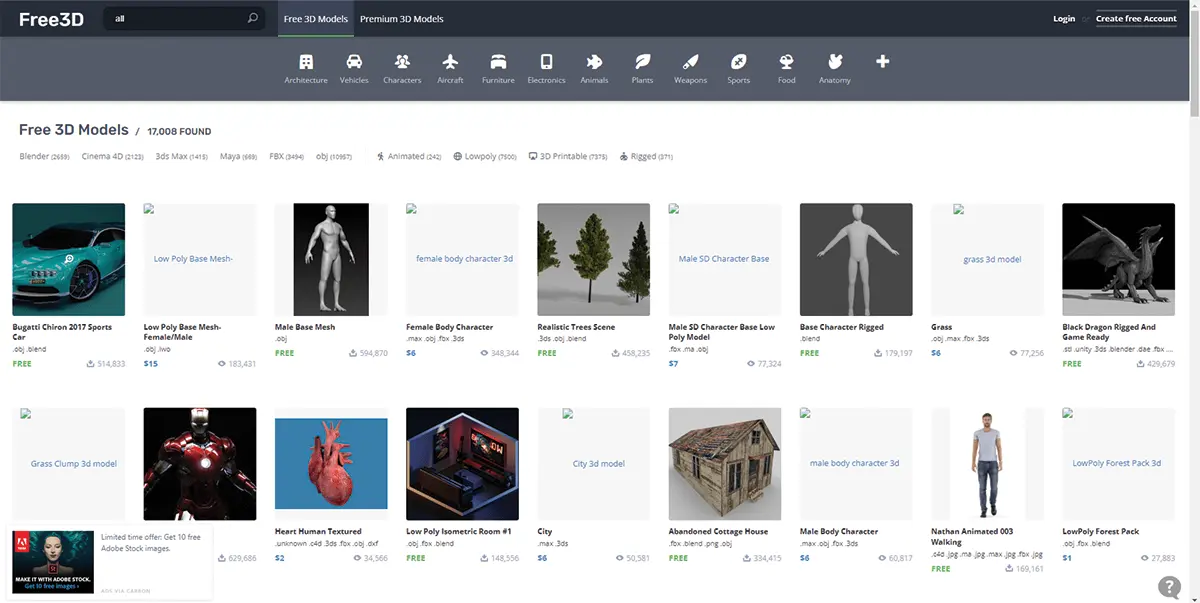Select the Vehicles car icon

pyautogui.click(x=354, y=62)
